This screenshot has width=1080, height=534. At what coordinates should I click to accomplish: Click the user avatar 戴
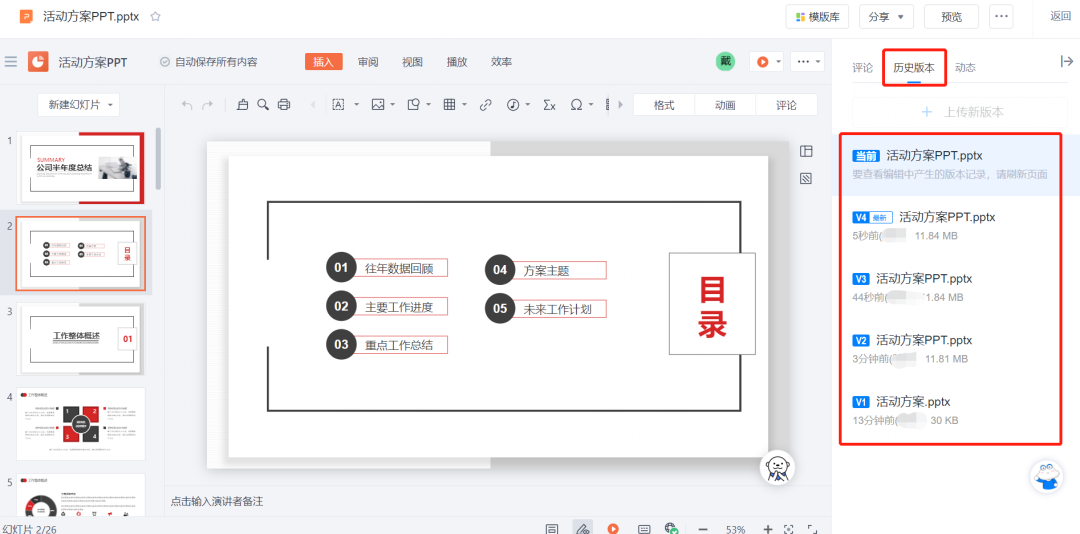point(725,61)
